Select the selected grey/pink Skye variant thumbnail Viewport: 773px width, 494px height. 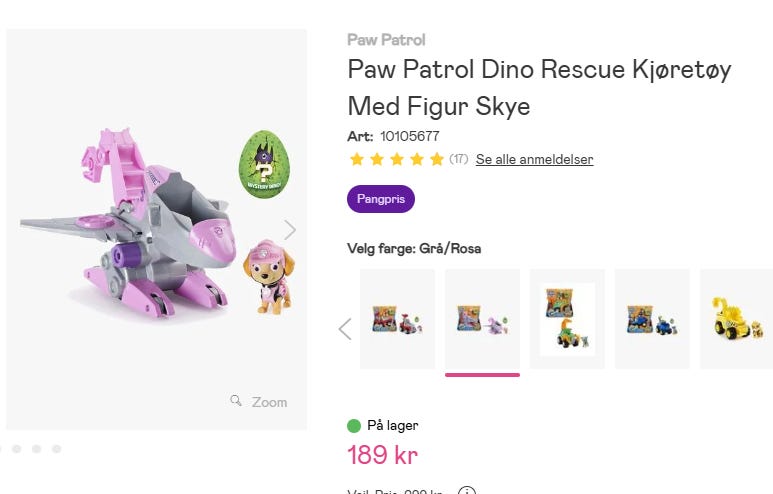(x=482, y=318)
